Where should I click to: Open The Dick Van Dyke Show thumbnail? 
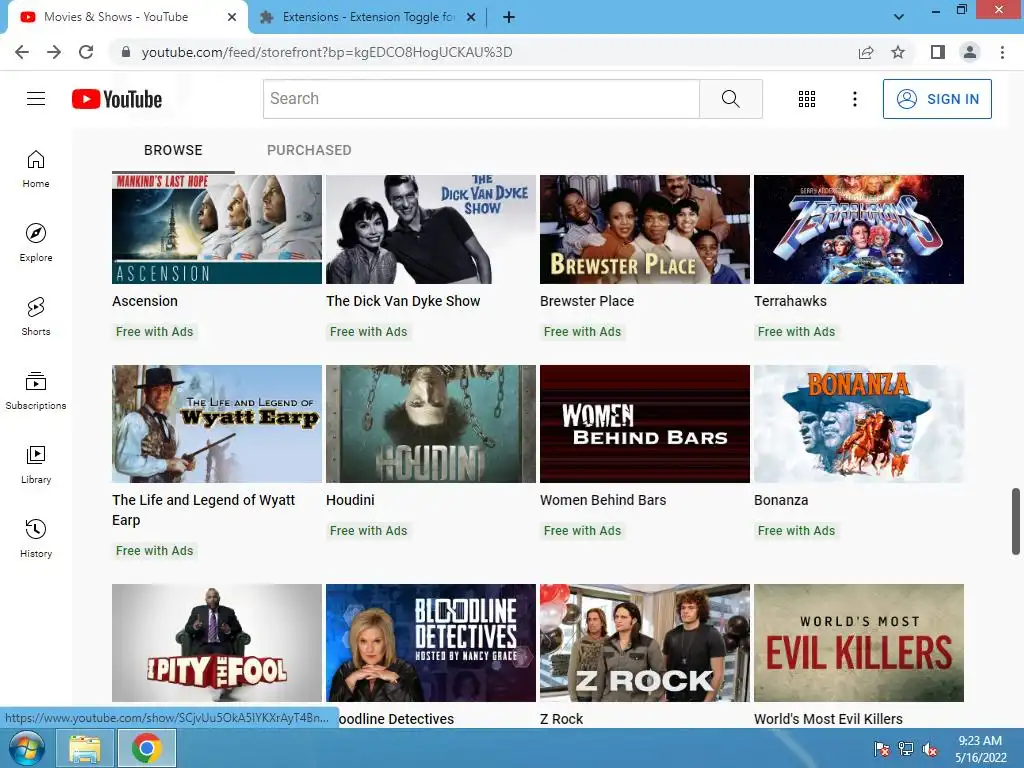pyautogui.click(x=430, y=229)
